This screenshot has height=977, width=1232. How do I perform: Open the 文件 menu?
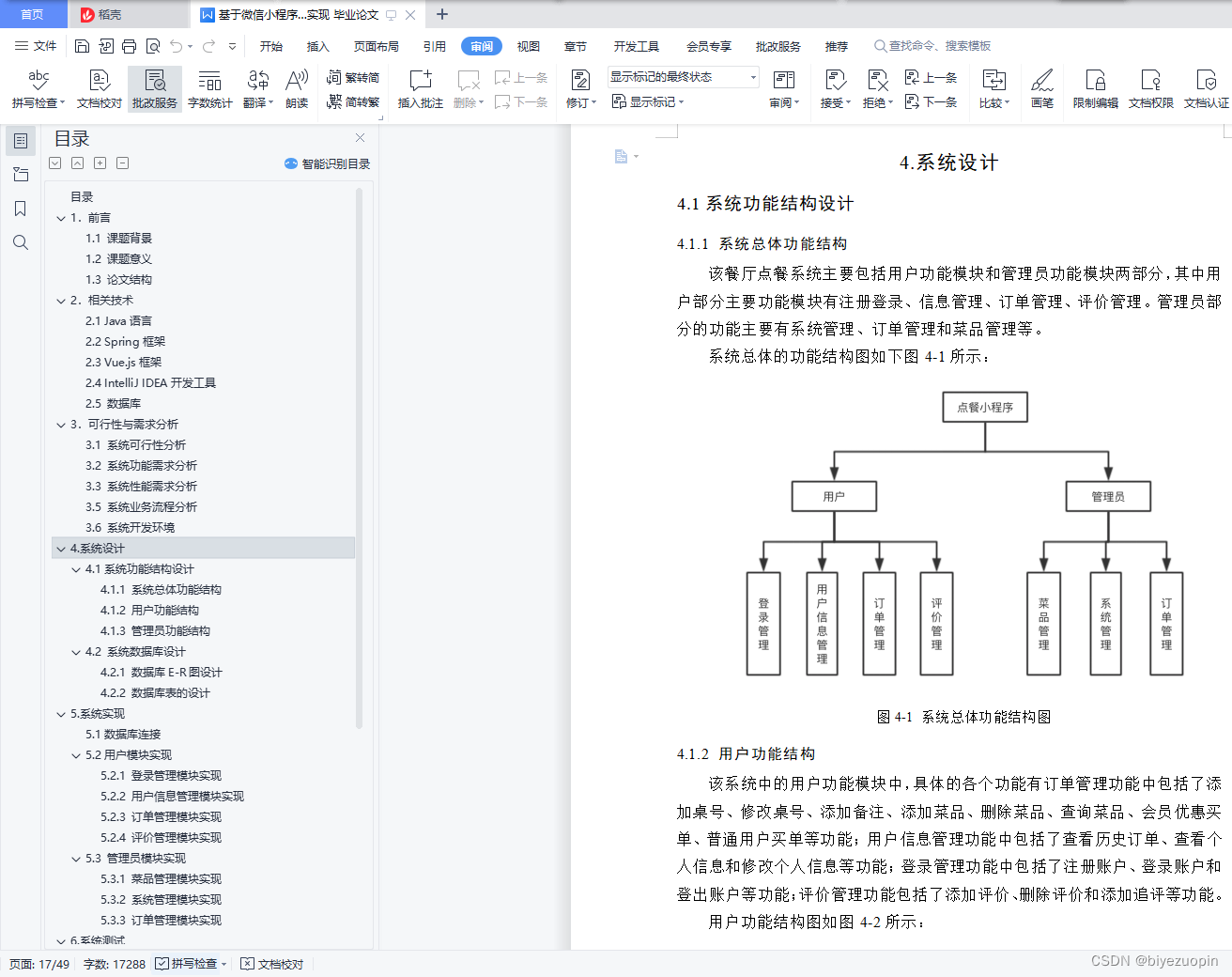point(36,46)
